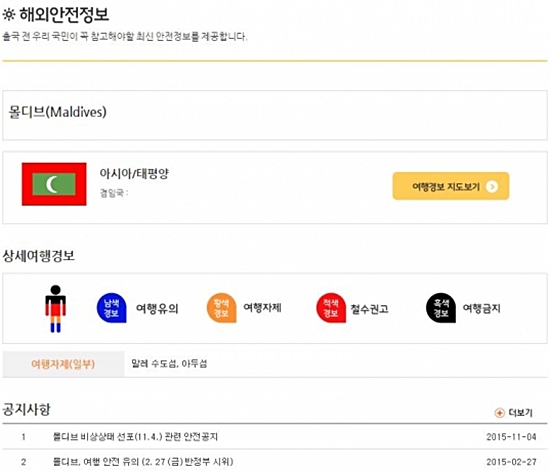Click the 철수권고 label text
The height and width of the screenshot is (471, 550).
click(369, 309)
